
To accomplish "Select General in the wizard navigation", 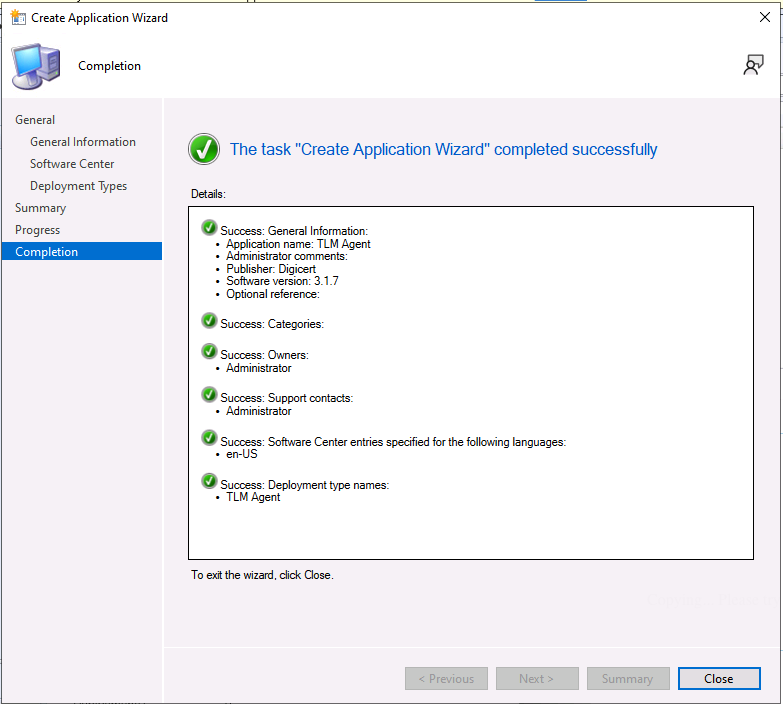I will [35, 120].
